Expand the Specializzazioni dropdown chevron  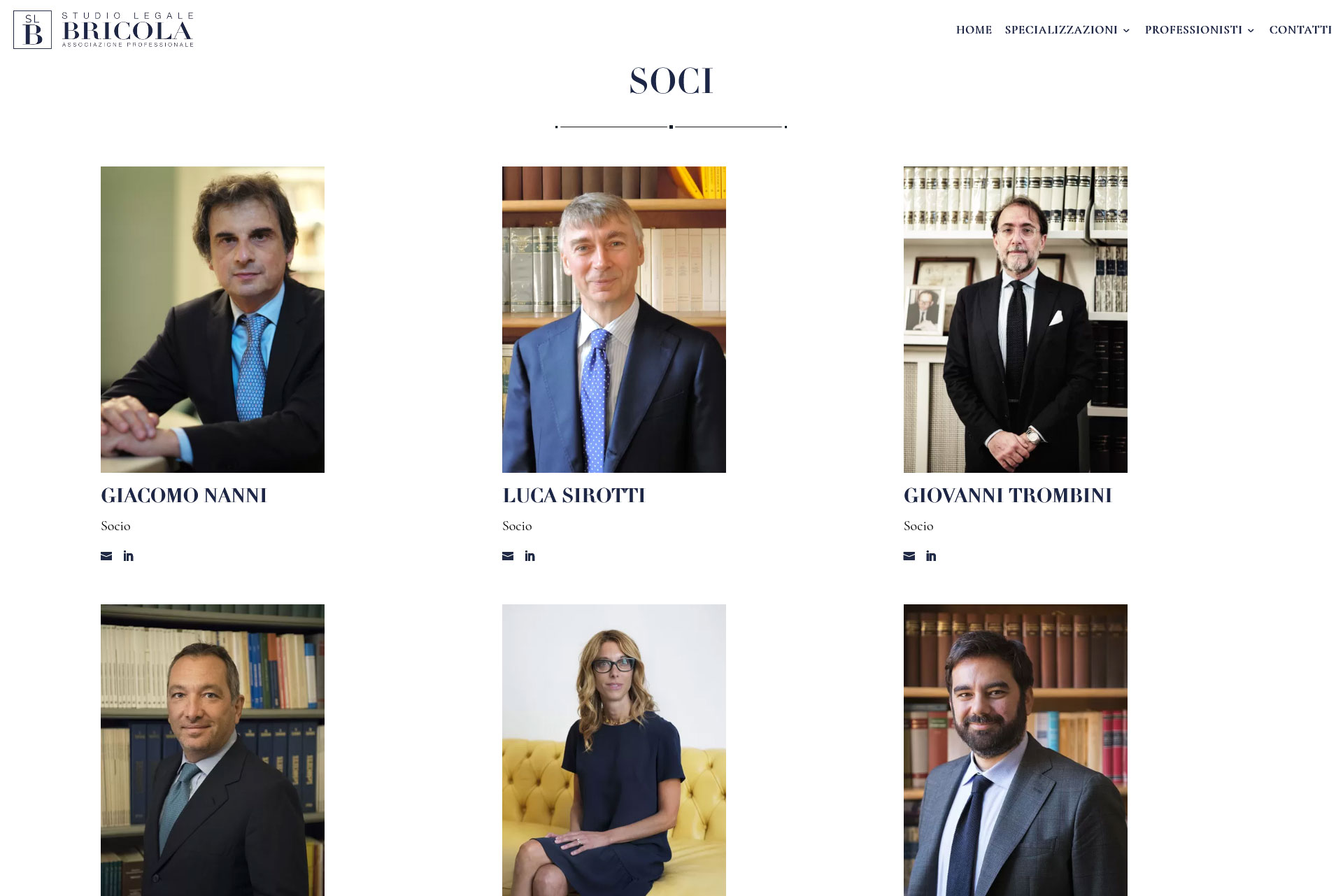pos(1126,30)
